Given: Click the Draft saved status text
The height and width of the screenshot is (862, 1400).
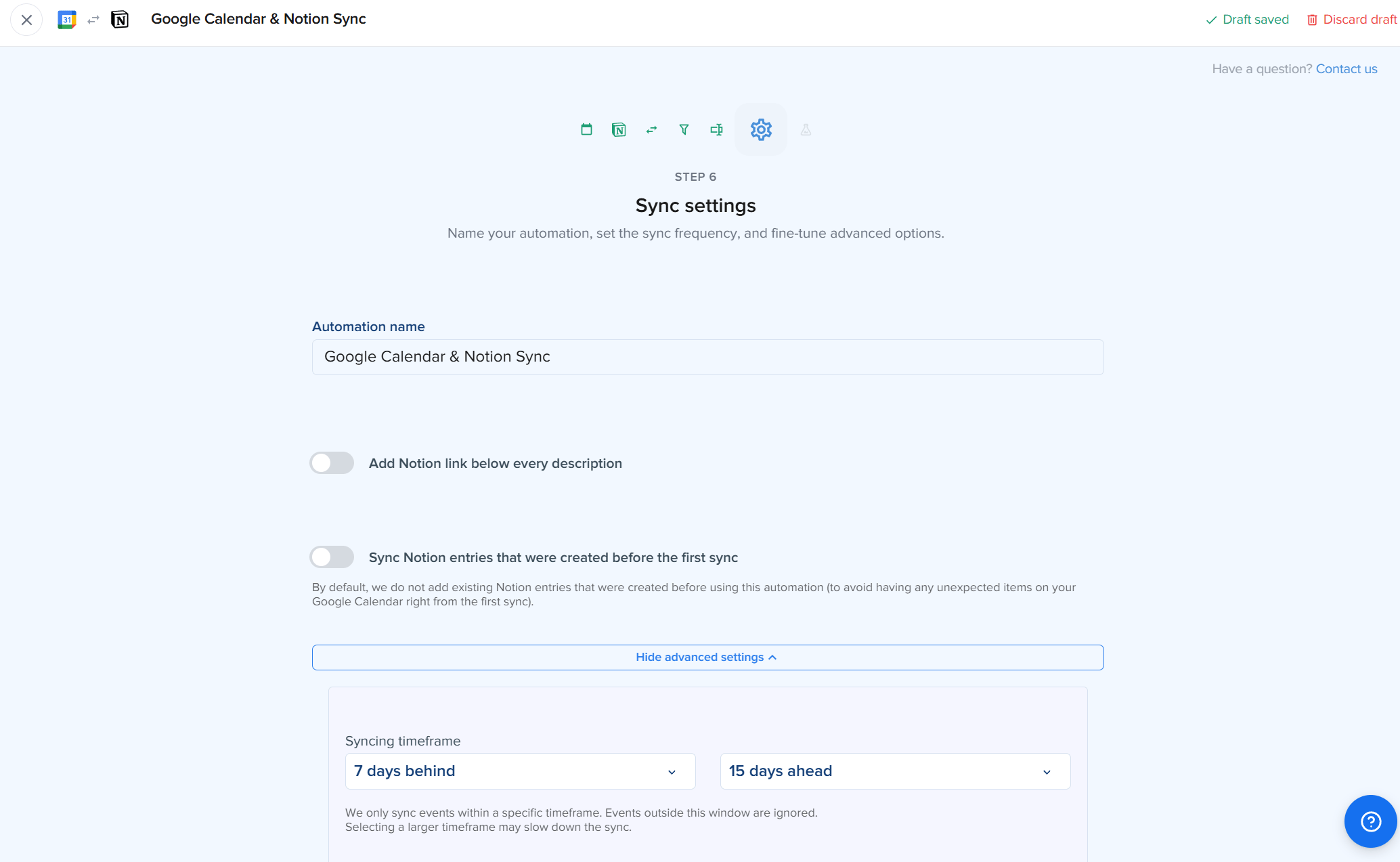Looking at the screenshot, I should 1256,20.
